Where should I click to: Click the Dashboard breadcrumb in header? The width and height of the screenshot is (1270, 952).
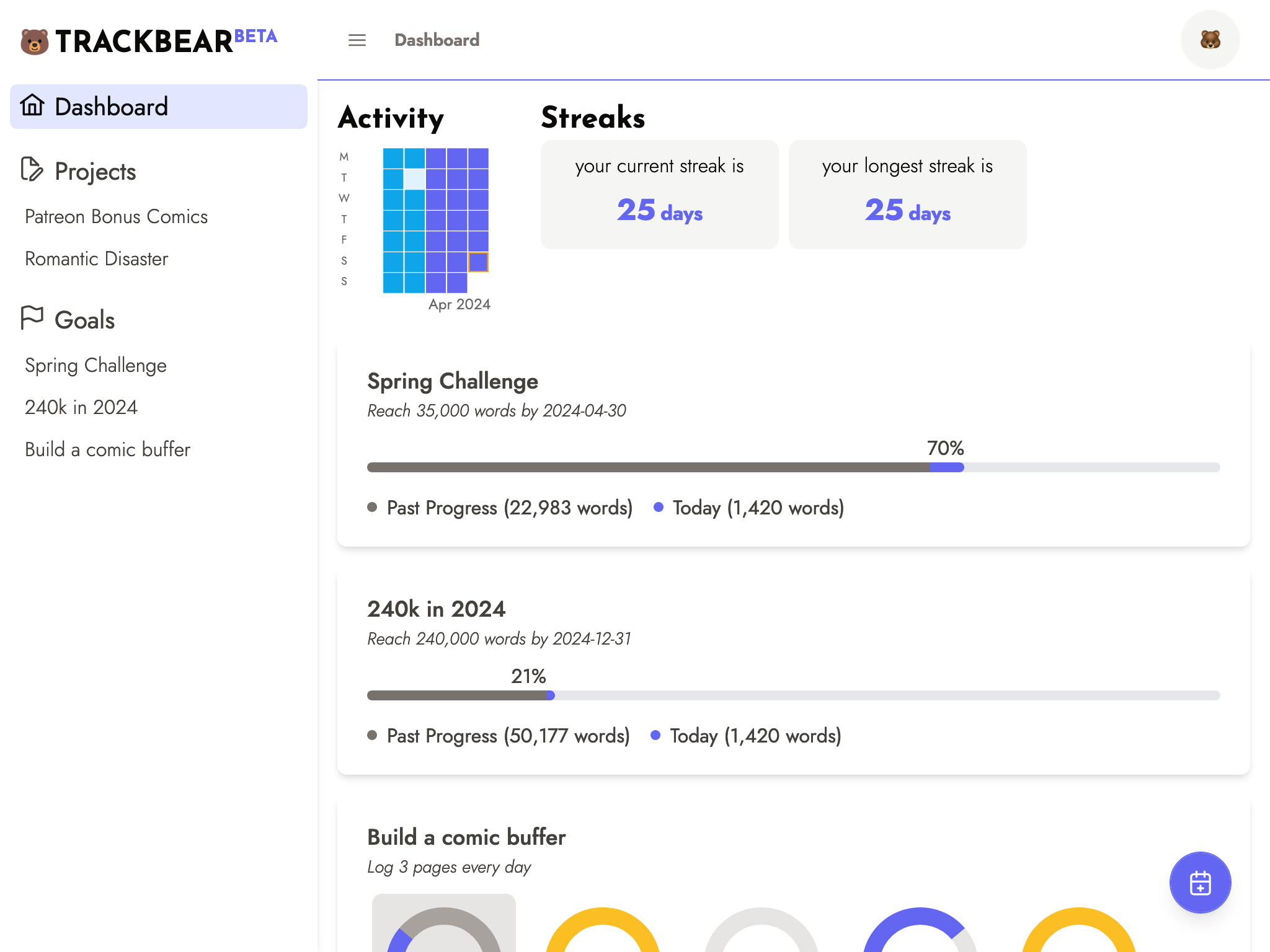[x=437, y=40]
